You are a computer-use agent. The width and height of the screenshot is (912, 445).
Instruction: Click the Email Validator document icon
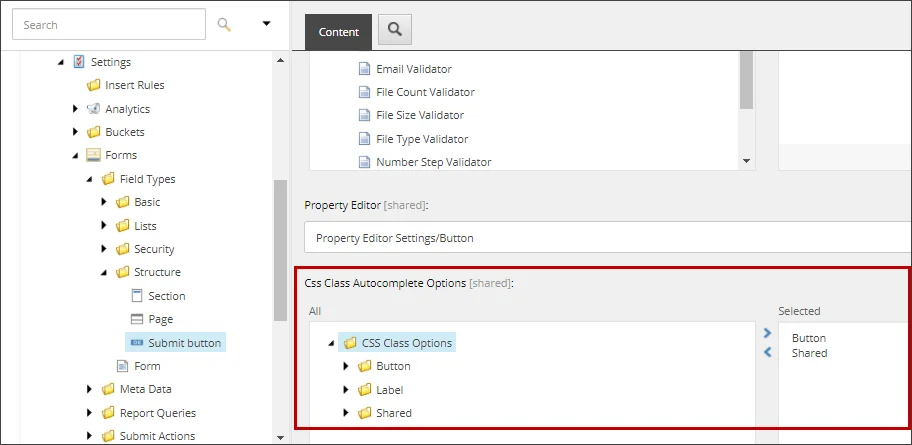click(364, 69)
